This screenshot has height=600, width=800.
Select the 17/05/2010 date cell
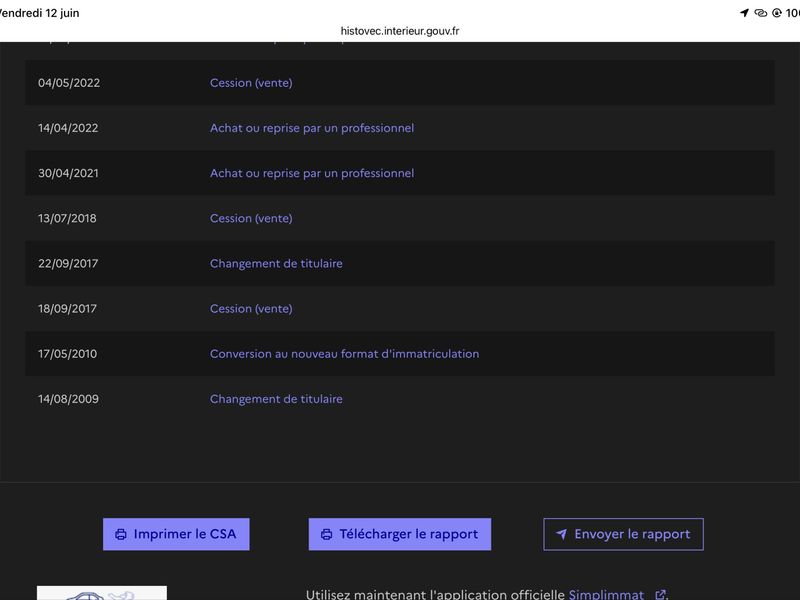coord(67,354)
